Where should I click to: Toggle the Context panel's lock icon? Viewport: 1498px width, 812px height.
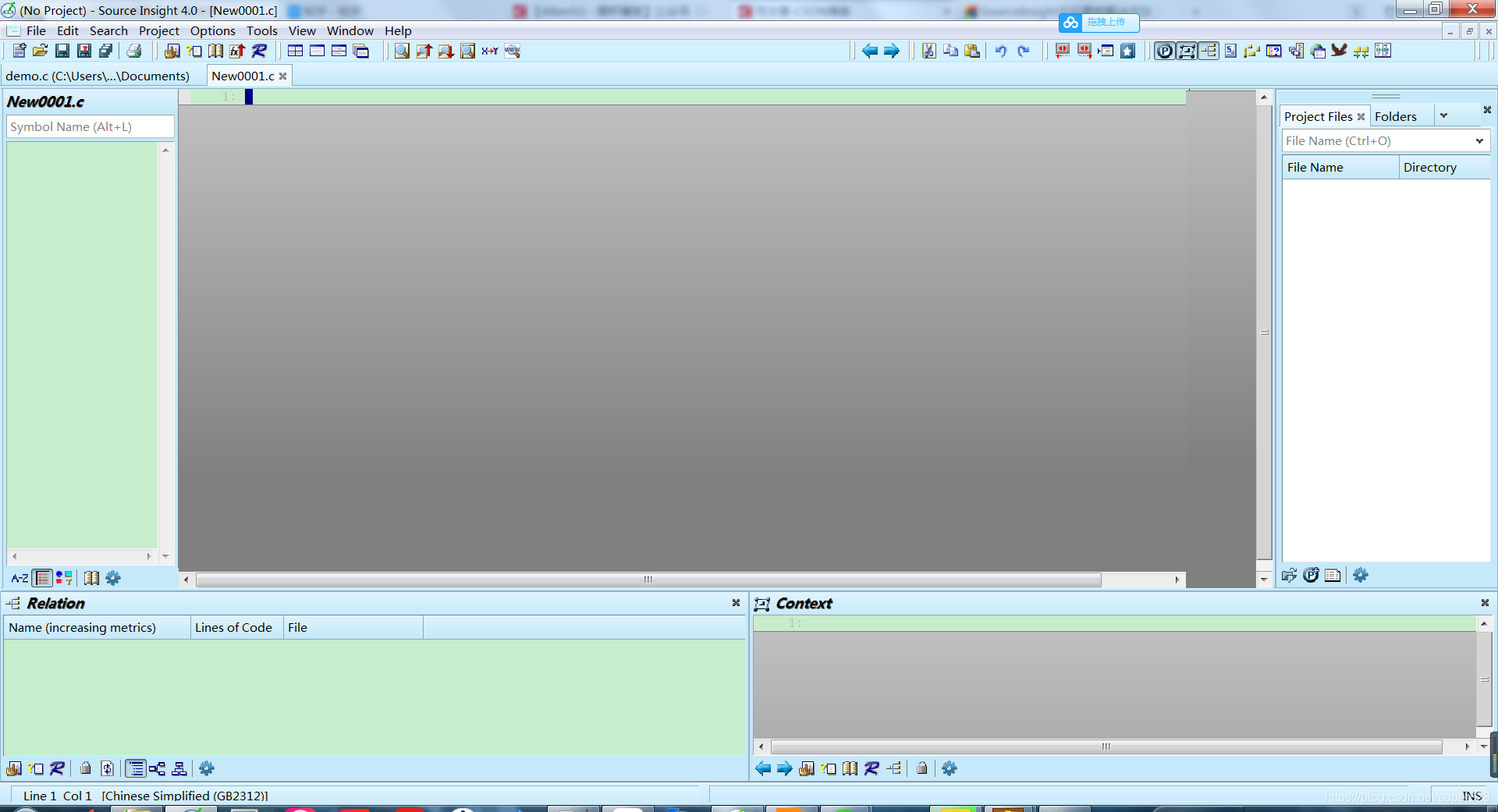pyautogui.click(x=922, y=768)
